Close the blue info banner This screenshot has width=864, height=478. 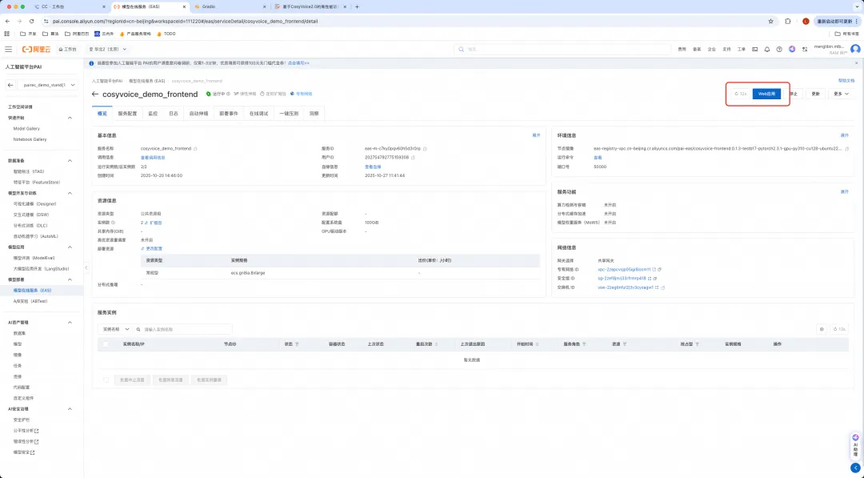click(856, 63)
